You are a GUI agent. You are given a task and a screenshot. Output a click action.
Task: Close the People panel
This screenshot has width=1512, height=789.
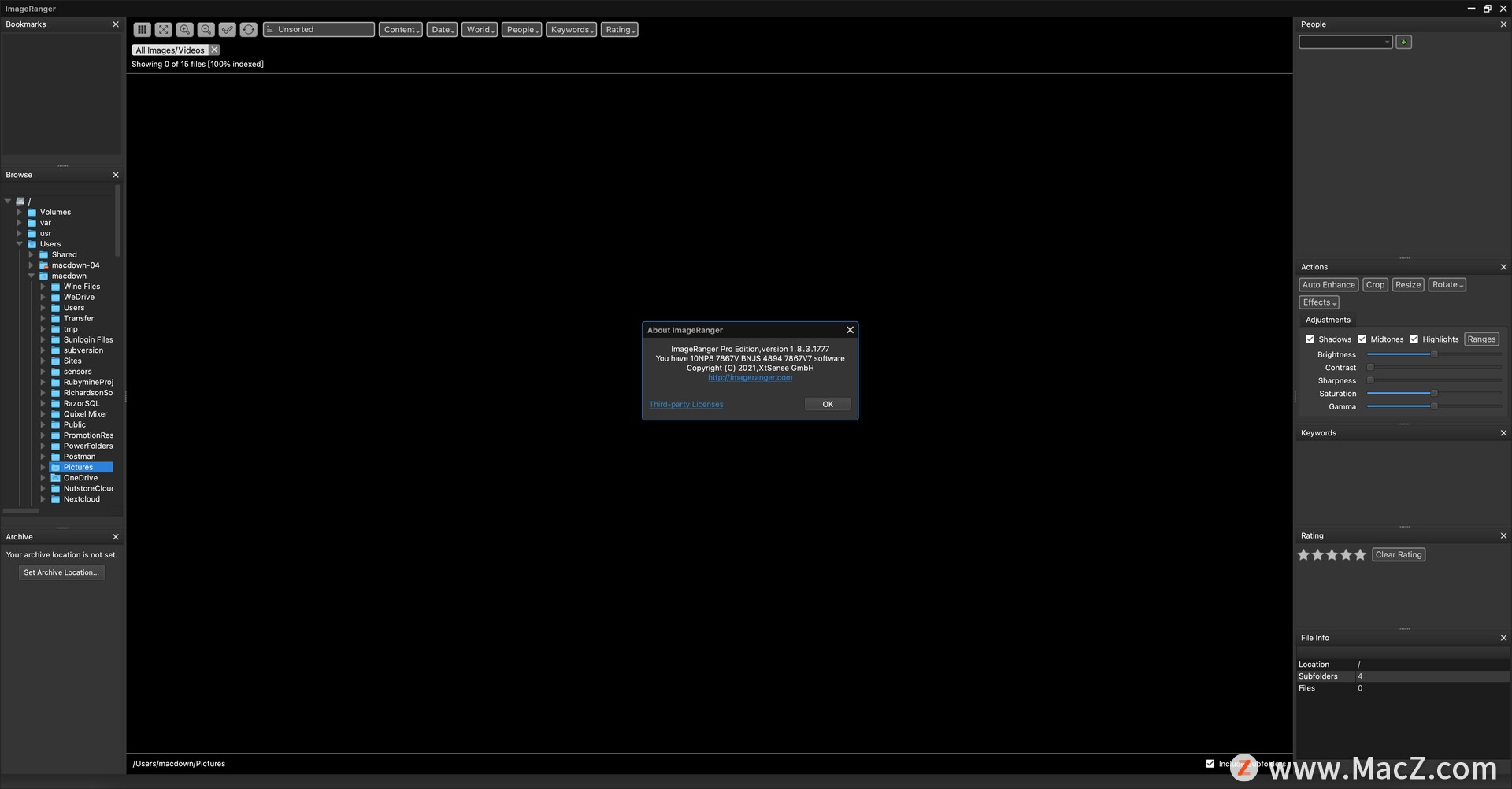coord(1503,24)
